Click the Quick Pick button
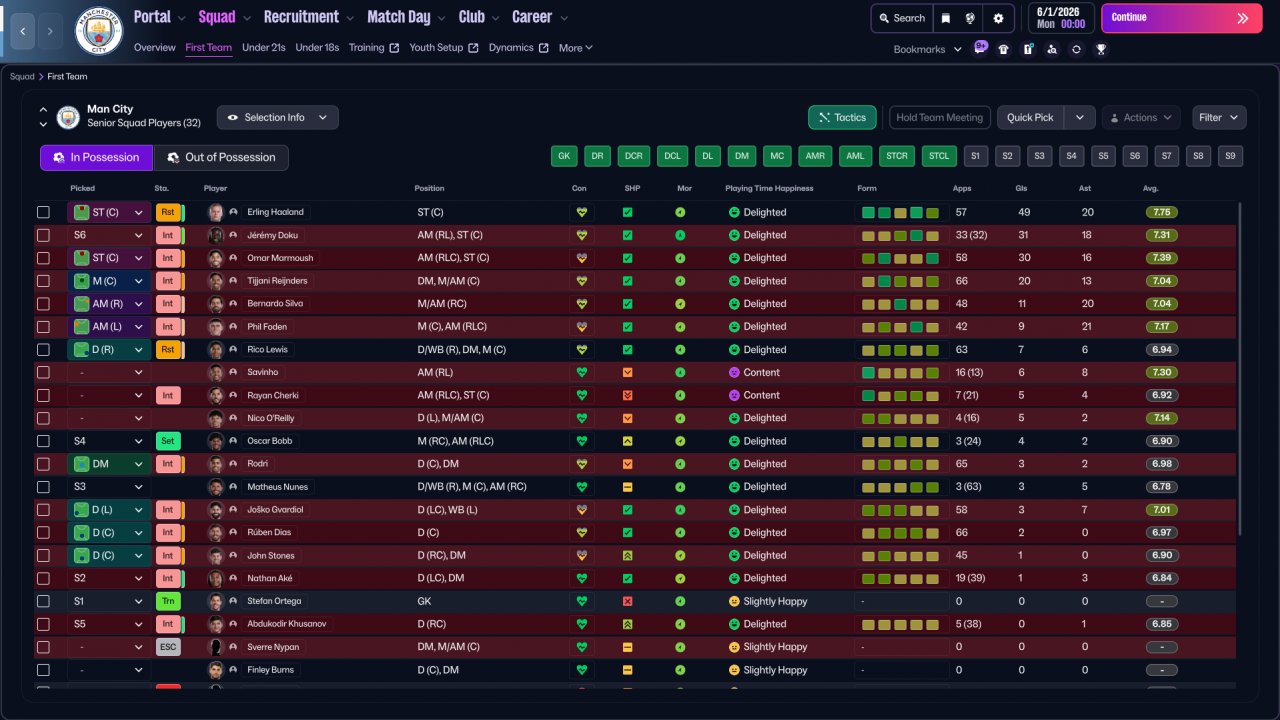The height and width of the screenshot is (720, 1280). (x=1031, y=117)
